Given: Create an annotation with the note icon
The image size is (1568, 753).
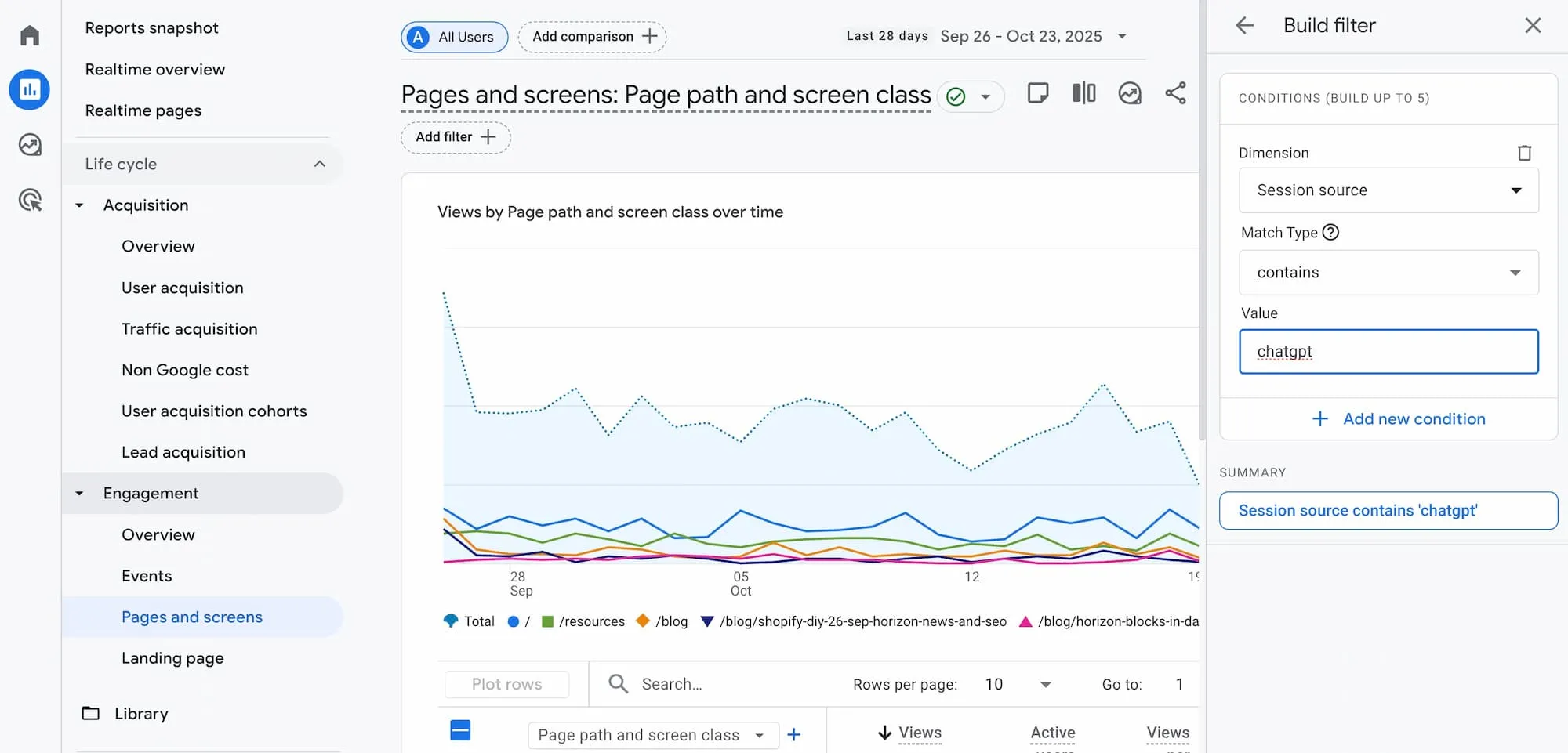Looking at the screenshot, I should tap(1038, 92).
